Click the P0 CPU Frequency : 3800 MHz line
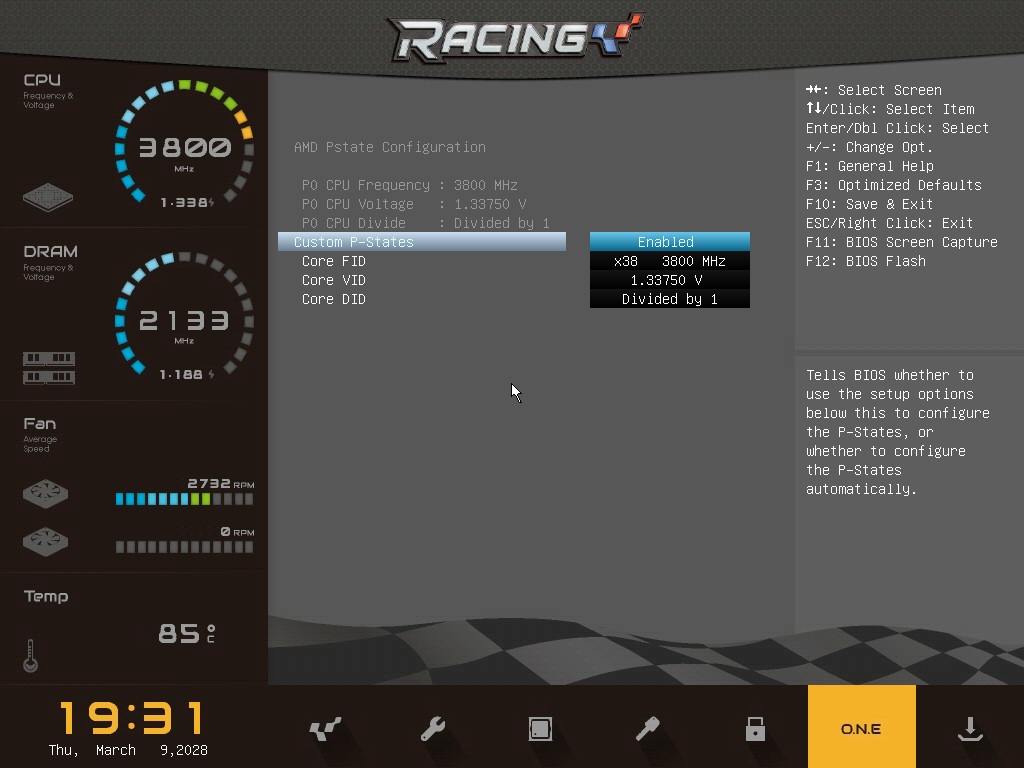 pos(409,185)
